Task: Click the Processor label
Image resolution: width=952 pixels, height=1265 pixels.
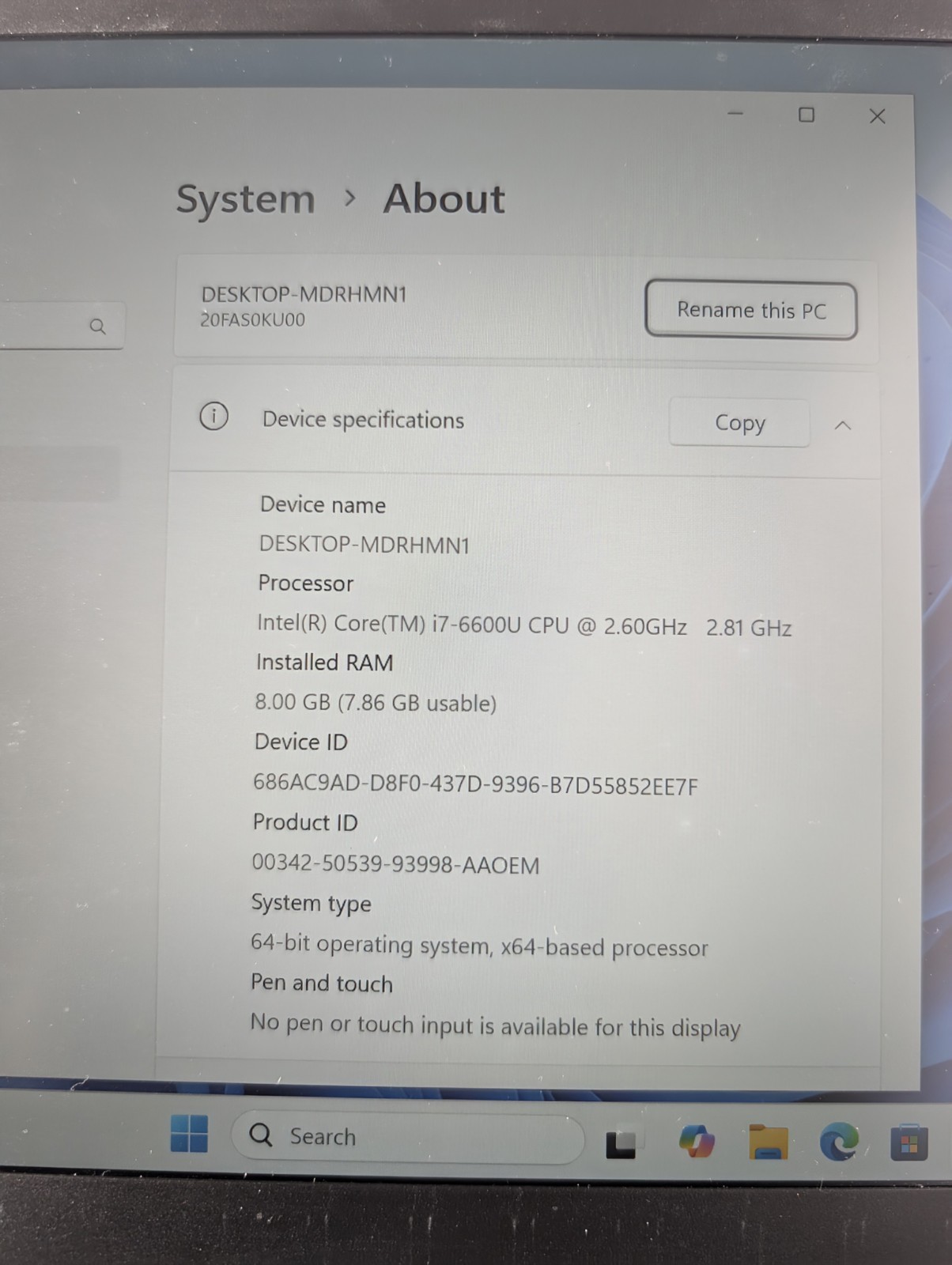Action: [305, 583]
